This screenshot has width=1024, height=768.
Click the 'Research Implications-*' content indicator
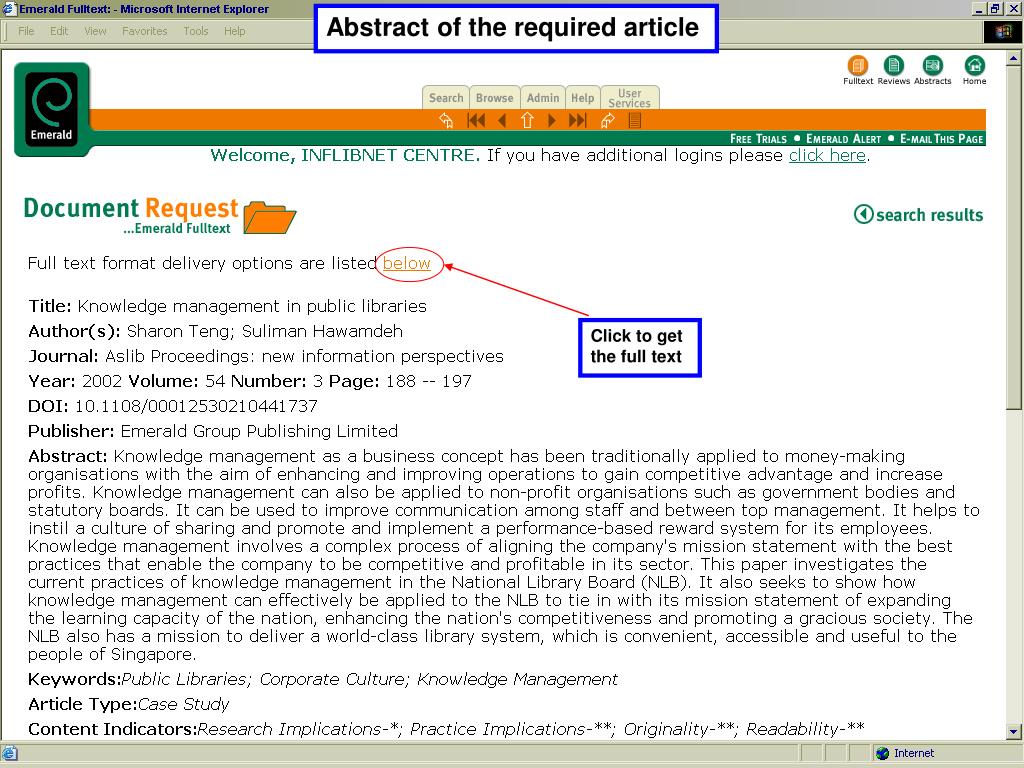pos(300,729)
